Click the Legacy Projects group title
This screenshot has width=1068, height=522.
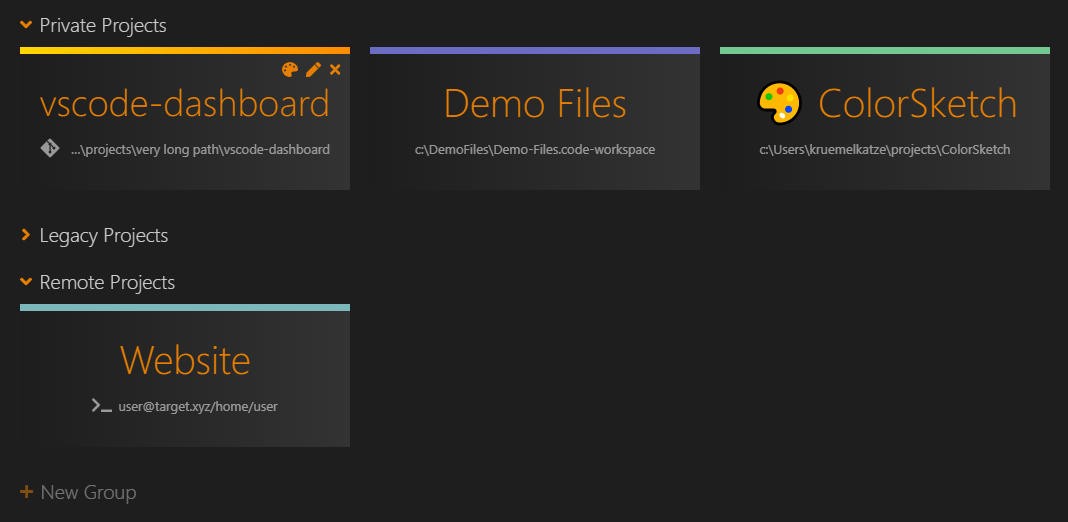click(104, 236)
